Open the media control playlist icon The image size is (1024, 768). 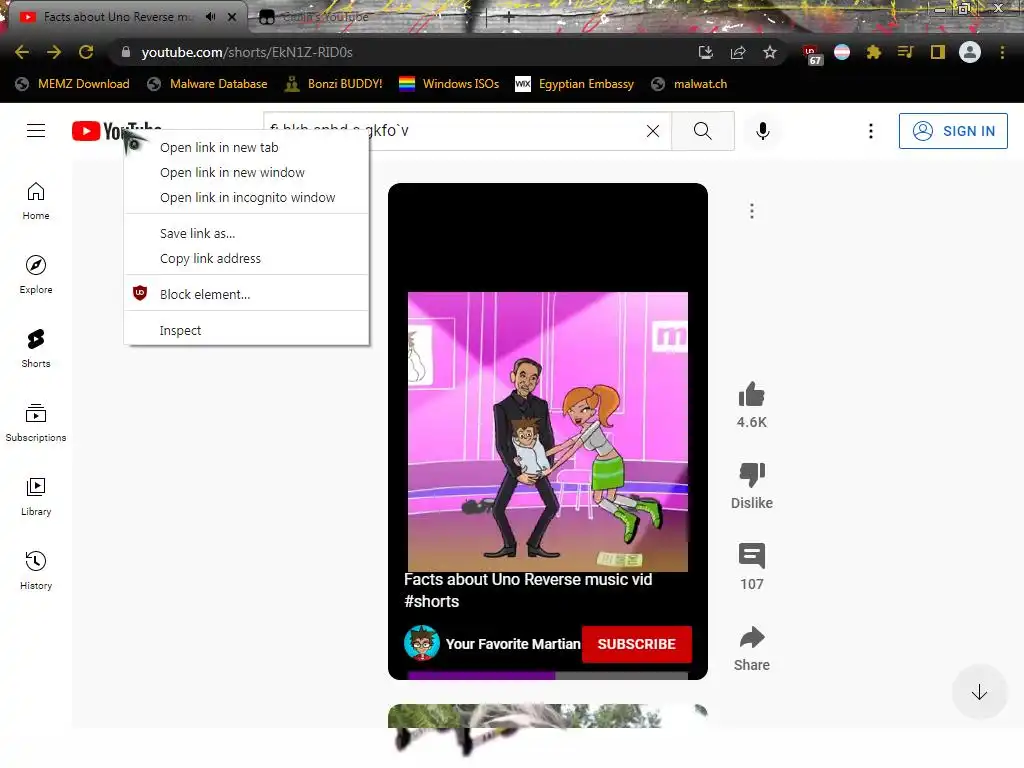[x=905, y=52]
